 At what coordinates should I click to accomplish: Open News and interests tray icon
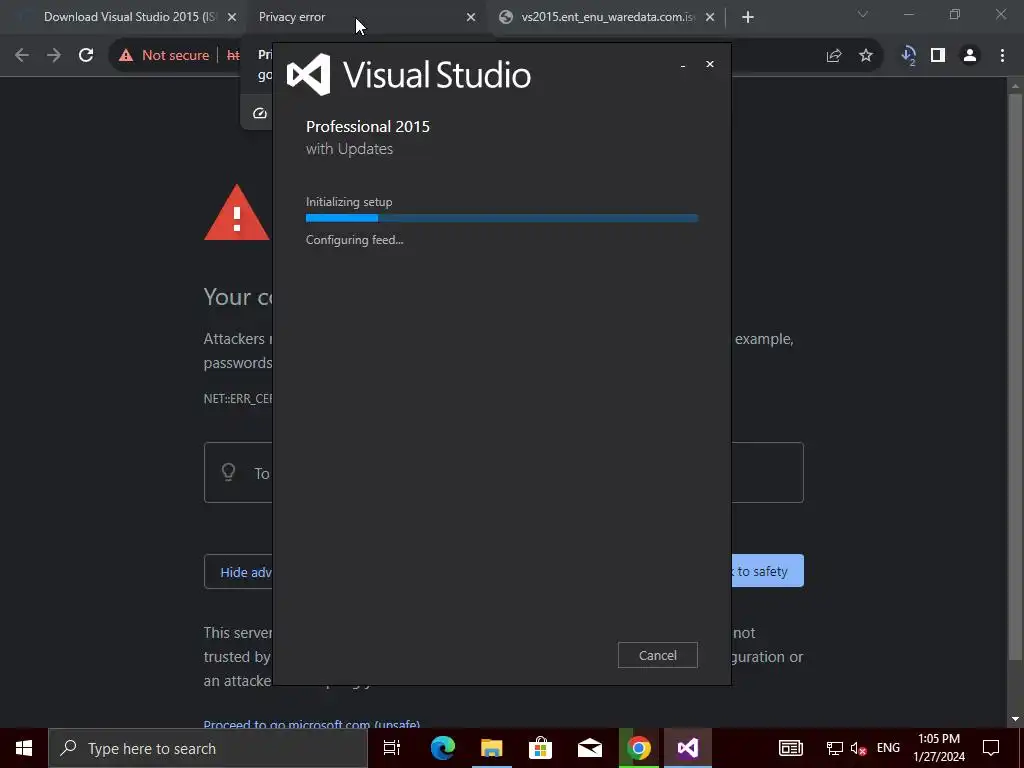(790, 748)
